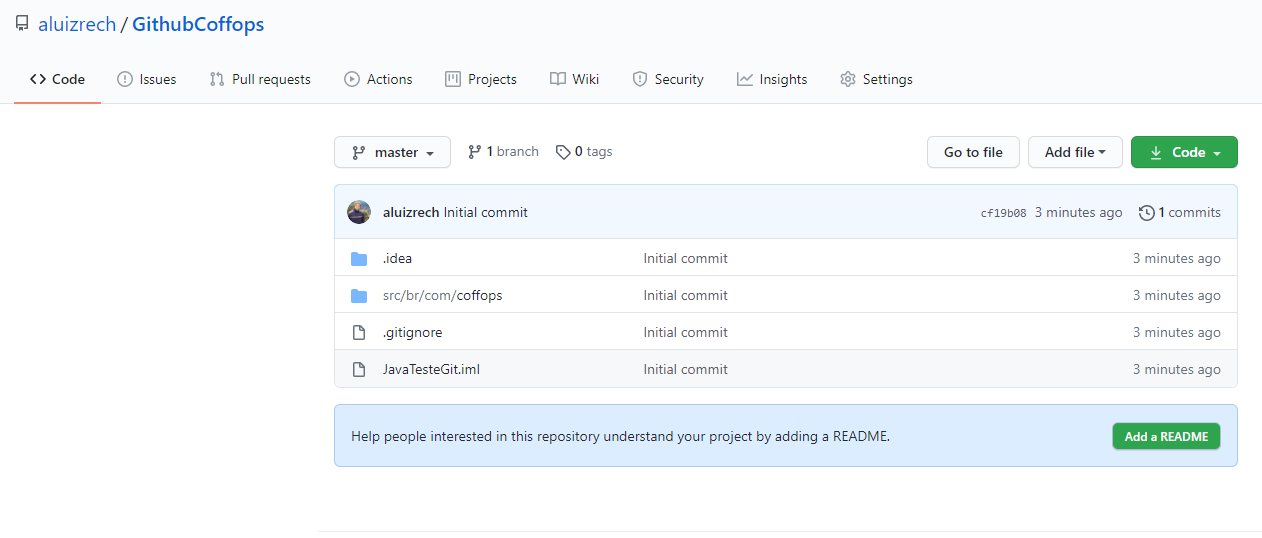View the 1 commits history link
The width and height of the screenshot is (1262, 538).
coord(1180,212)
